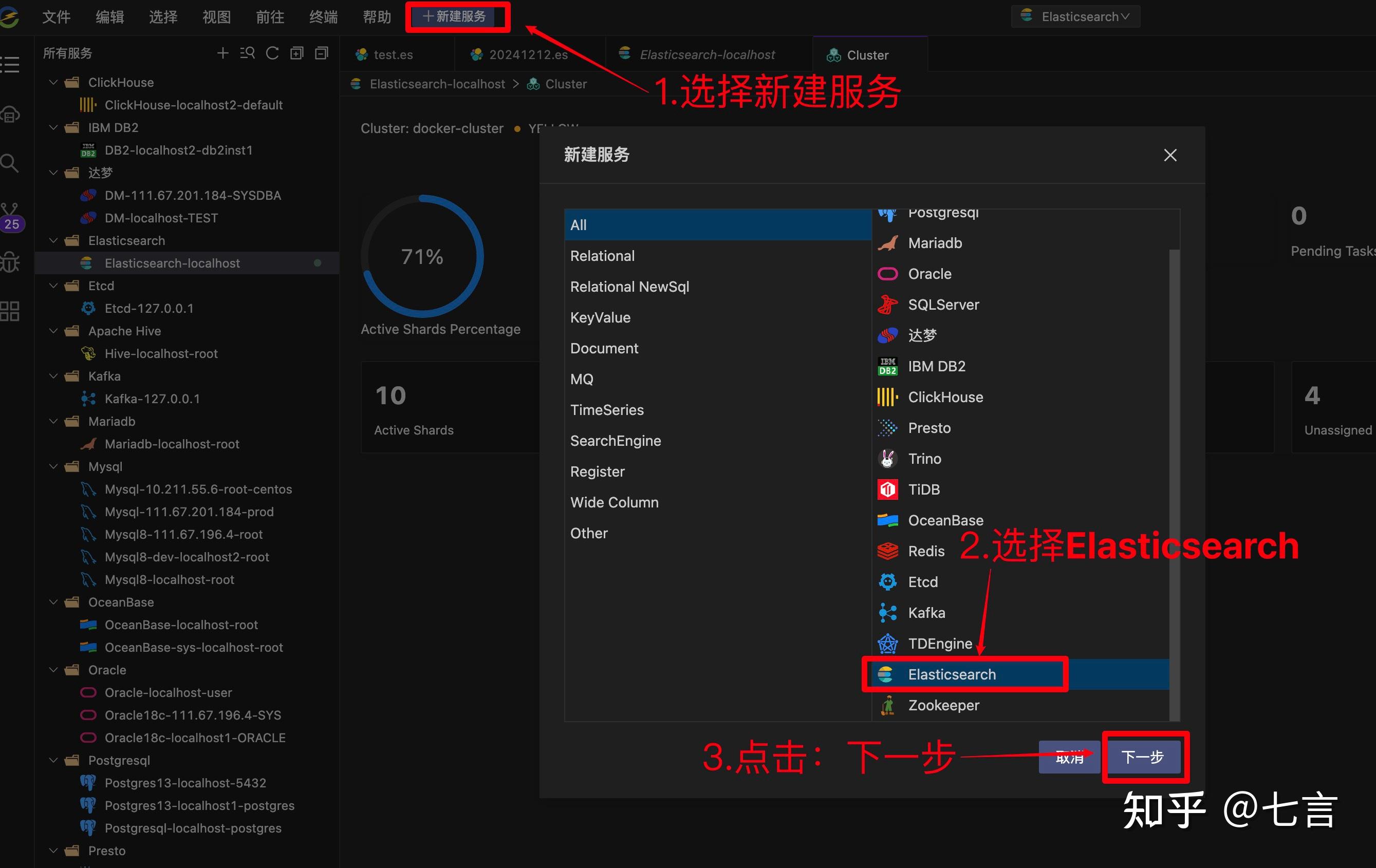Open the 文件 menu
Viewport: 1376px width, 868px height.
point(56,16)
